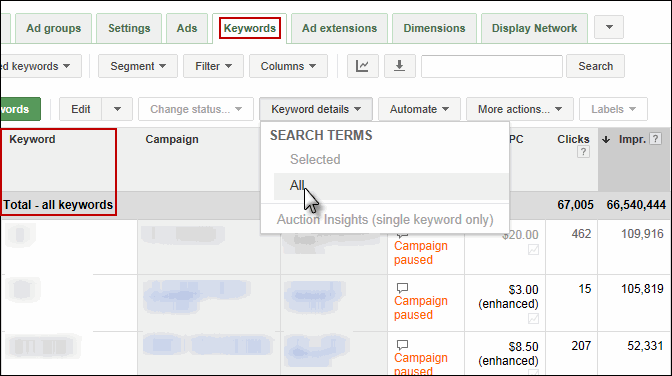The height and width of the screenshot is (376, 672).
Task: Sort by the Campaign column header
Action: [x=172, y=139]
